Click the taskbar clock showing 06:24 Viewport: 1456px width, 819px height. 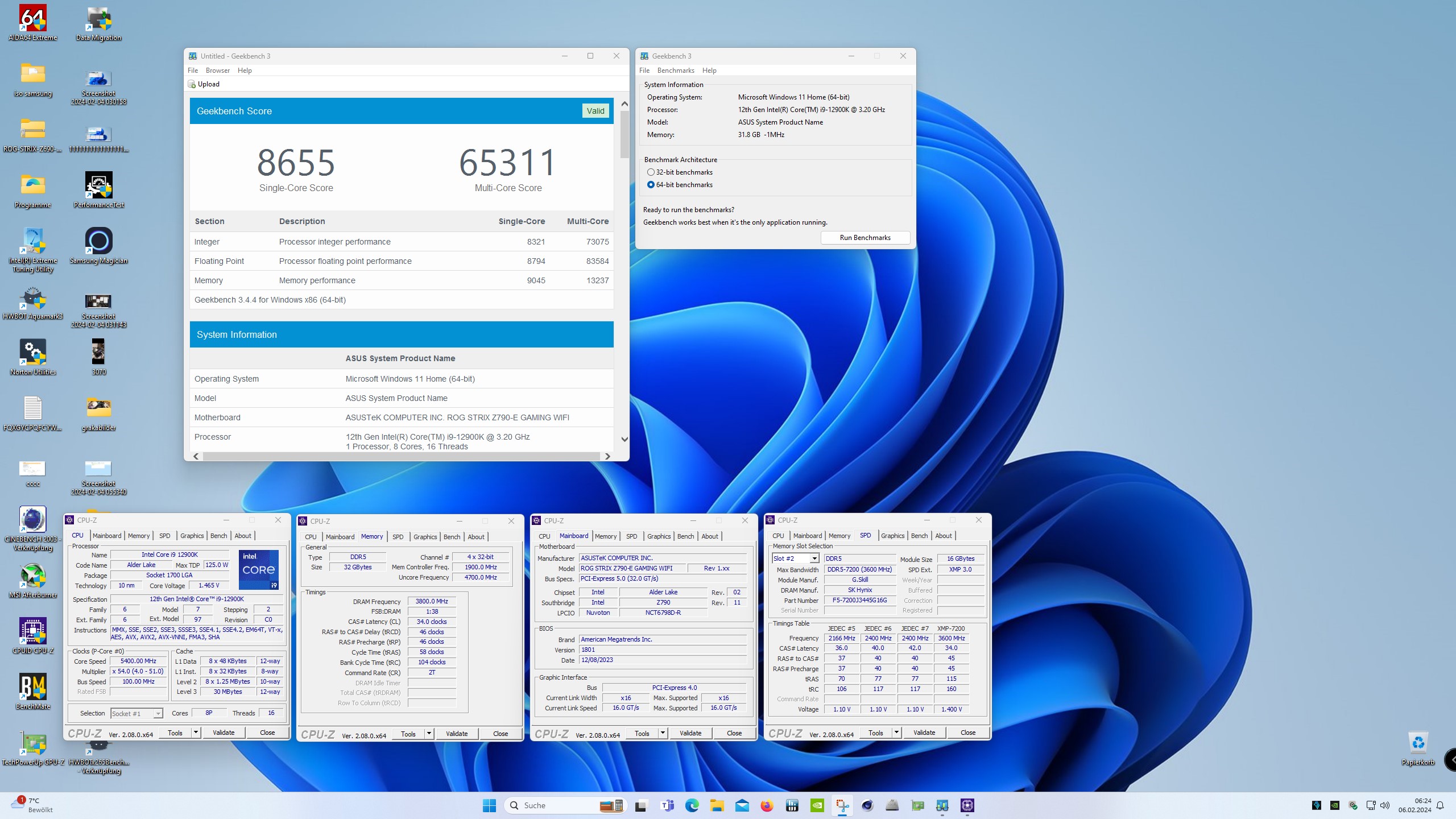(x=1414, y=805)
